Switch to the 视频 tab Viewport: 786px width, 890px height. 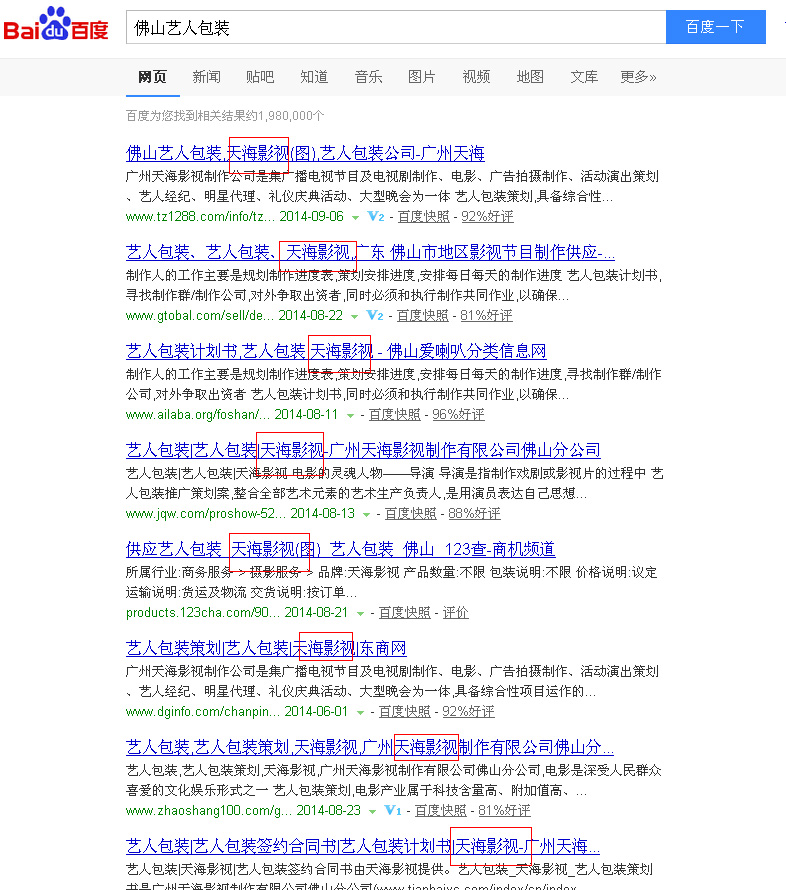pos(476,77)
